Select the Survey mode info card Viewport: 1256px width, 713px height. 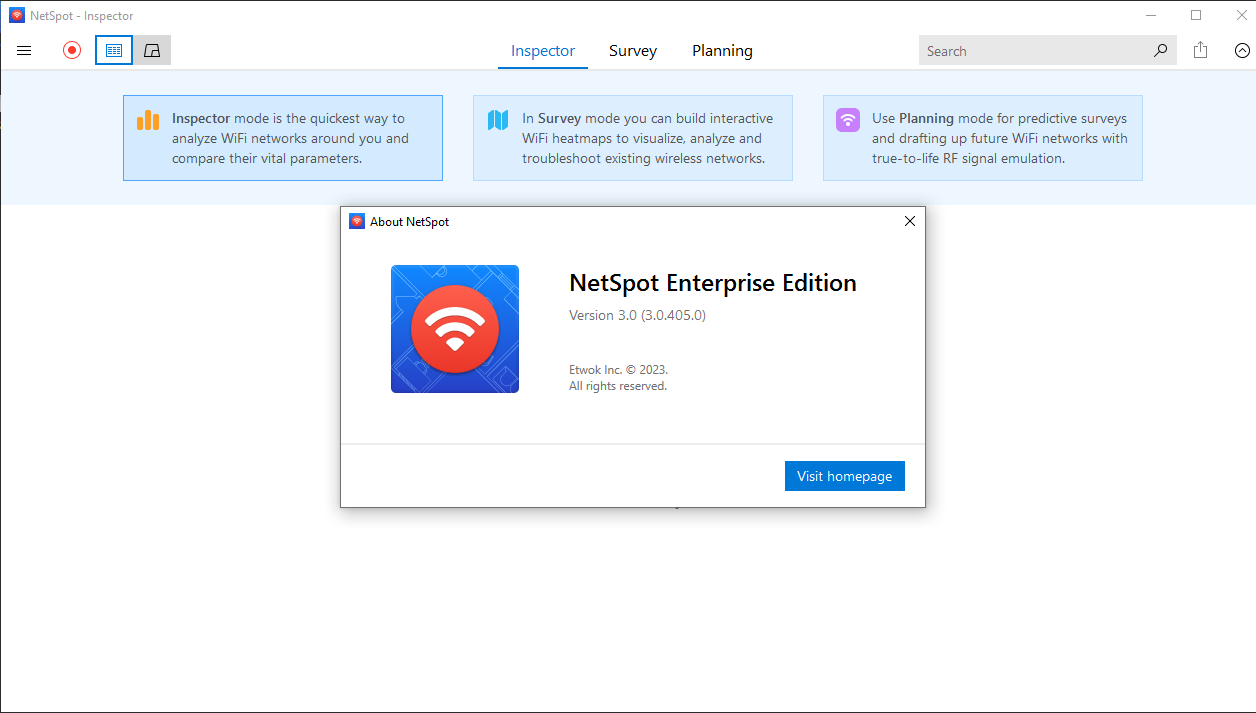633,138
